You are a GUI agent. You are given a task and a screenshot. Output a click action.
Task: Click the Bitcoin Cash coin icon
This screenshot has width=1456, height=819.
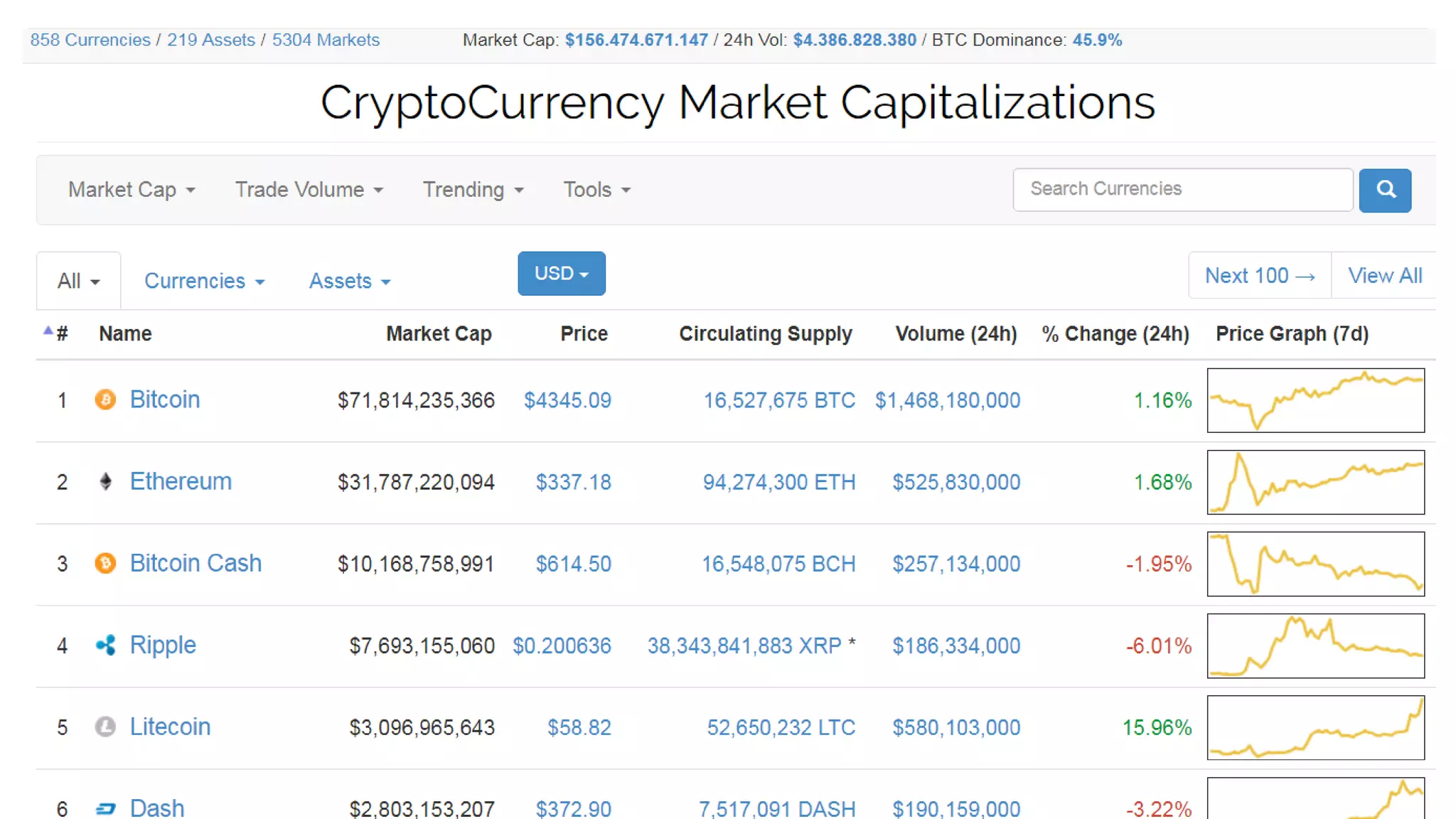105,564
